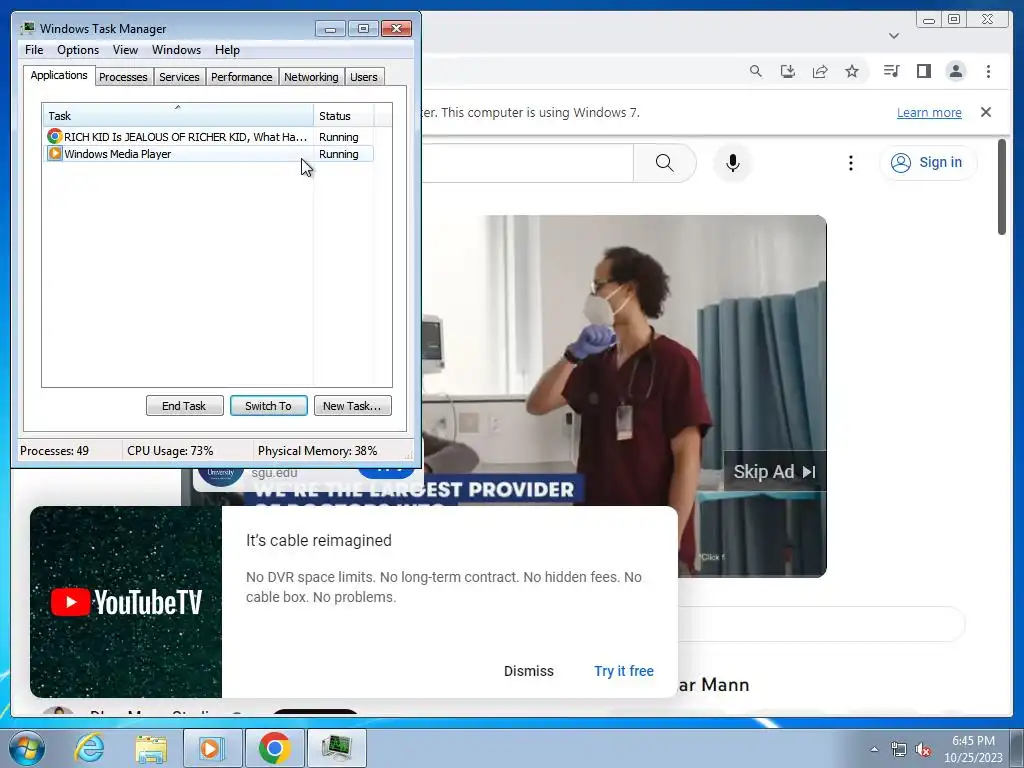
Task: Click the YouTube search input field
Action: tap(528, 163)
